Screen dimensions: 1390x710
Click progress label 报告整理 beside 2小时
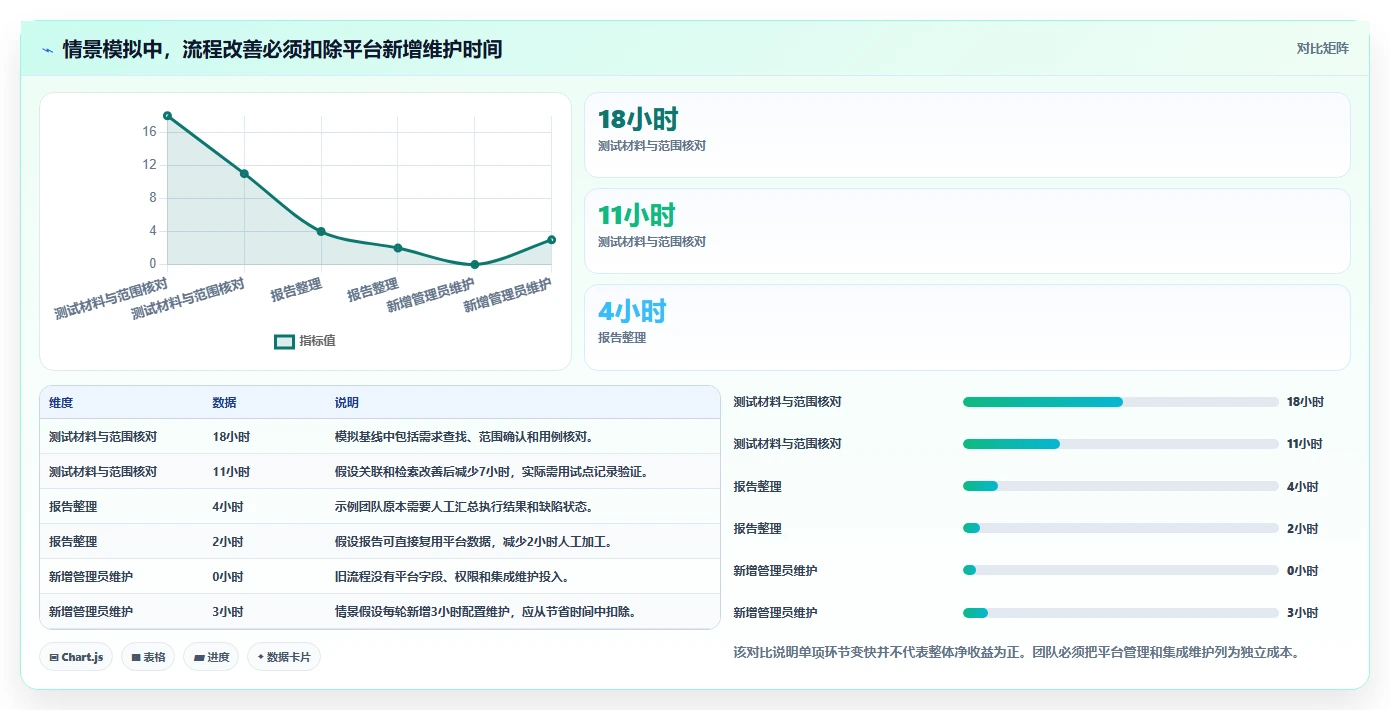758,529
